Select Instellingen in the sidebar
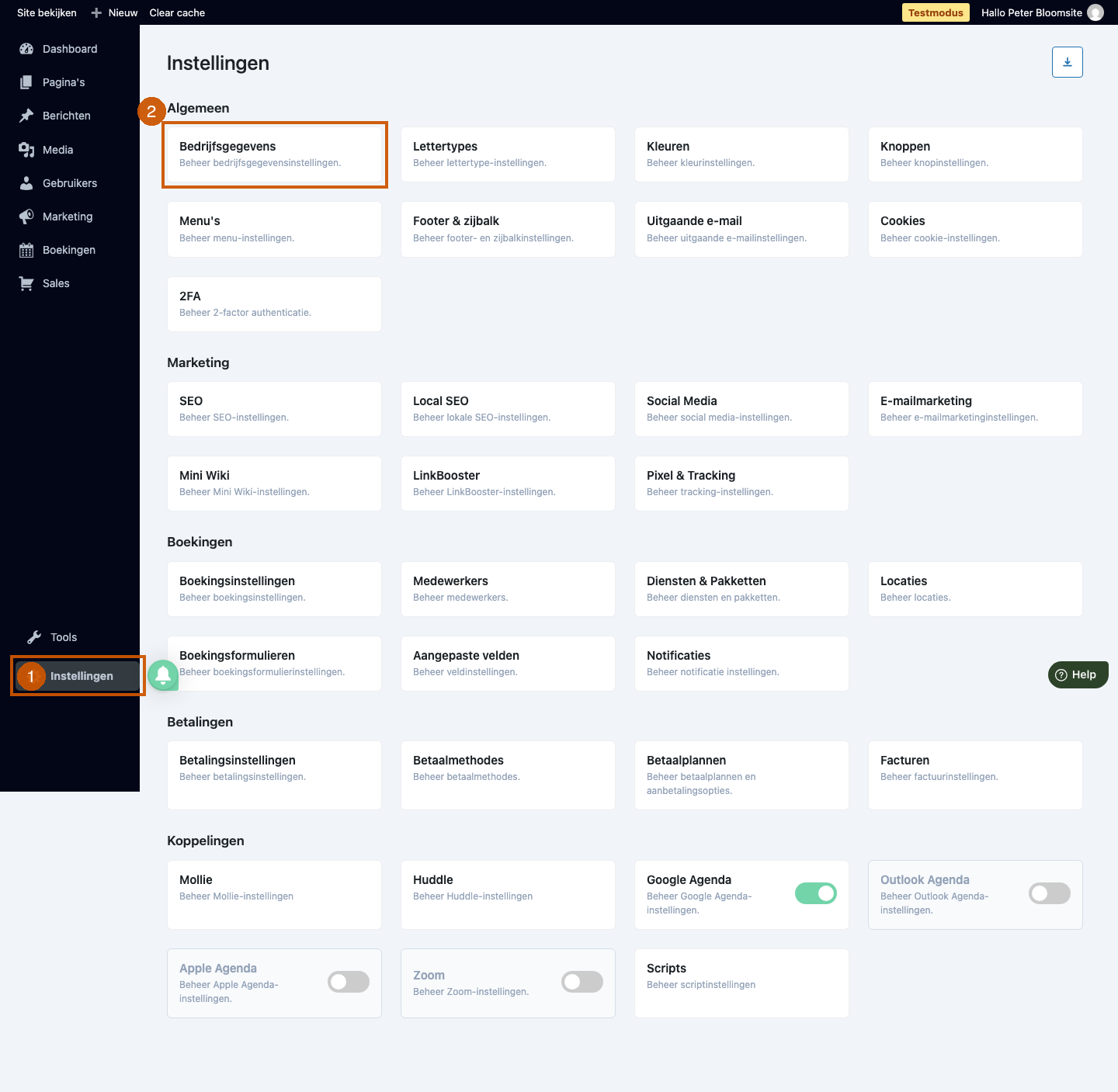Viewport: 1118px width, 1092px height. (x=78, y=676)
